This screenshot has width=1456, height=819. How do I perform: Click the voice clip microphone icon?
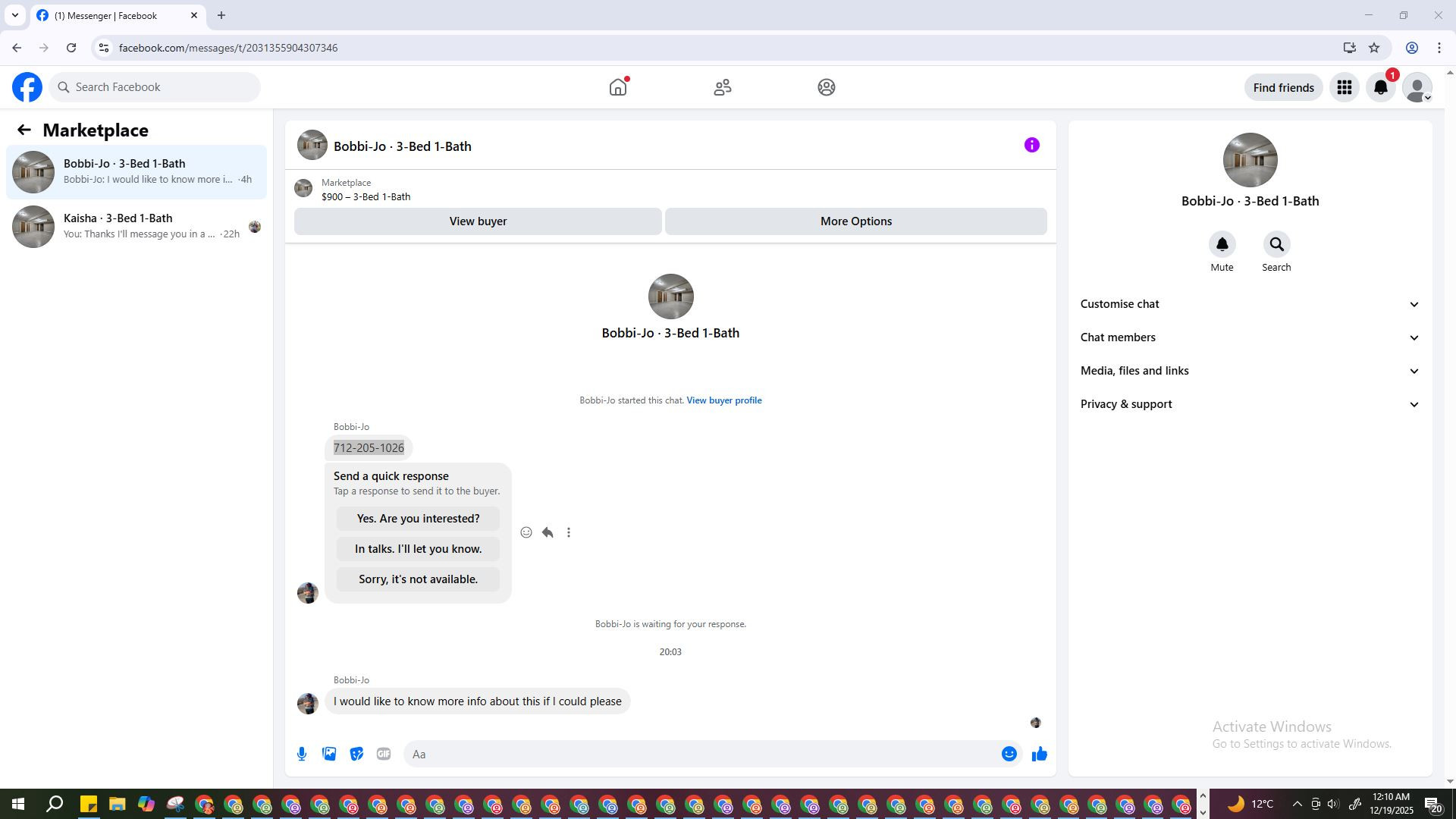coord(302,754)
